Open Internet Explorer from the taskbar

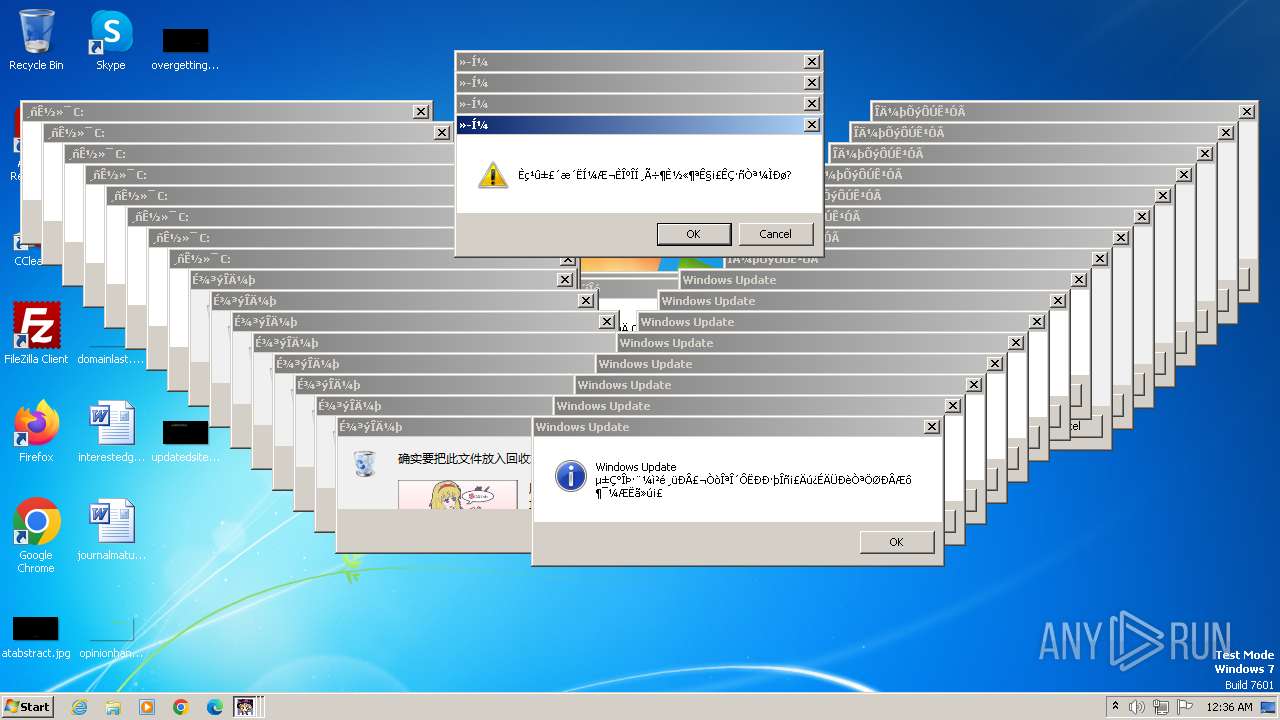[x=80, y=707]
